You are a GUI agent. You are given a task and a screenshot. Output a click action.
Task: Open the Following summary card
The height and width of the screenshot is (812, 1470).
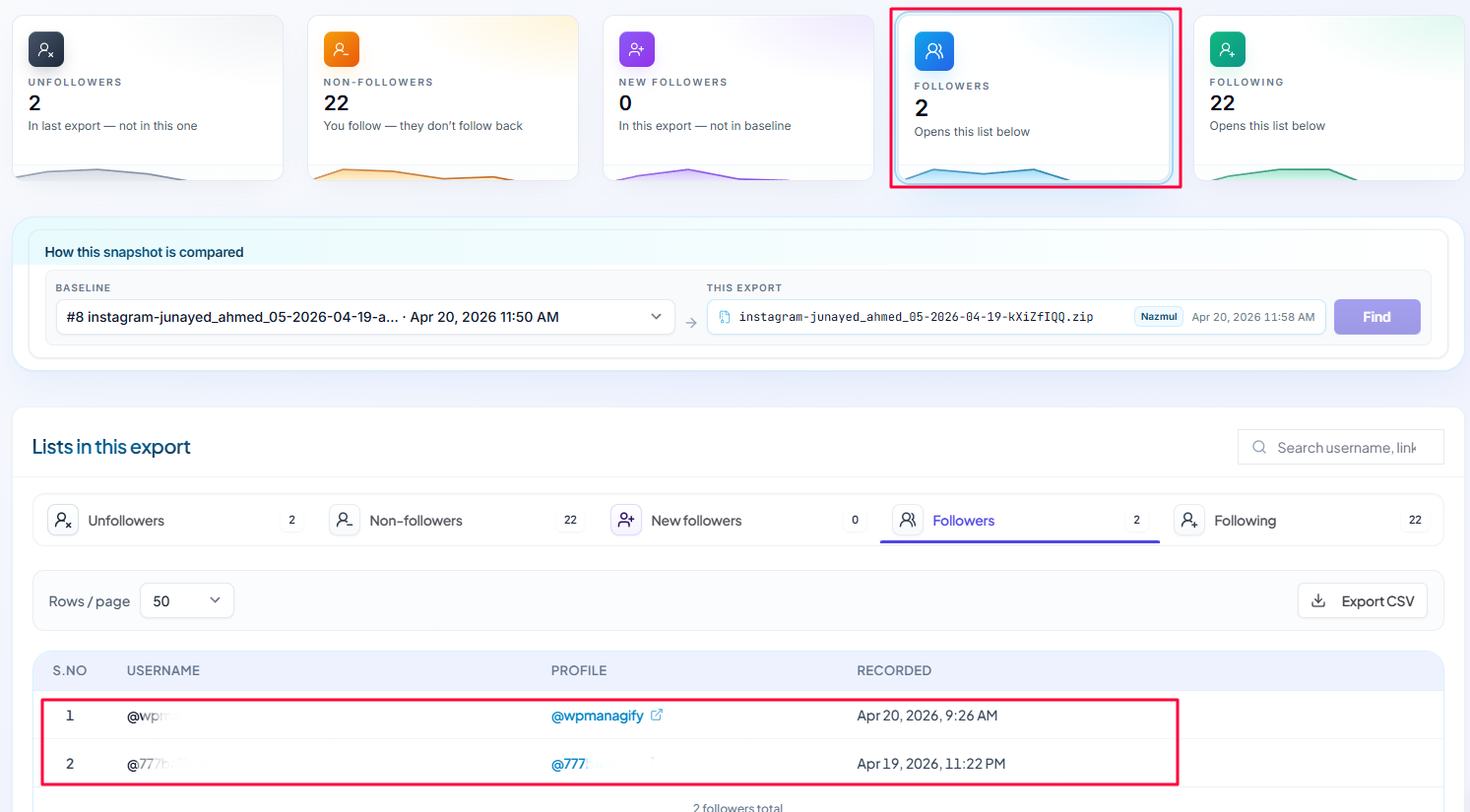coord(1329,97)
